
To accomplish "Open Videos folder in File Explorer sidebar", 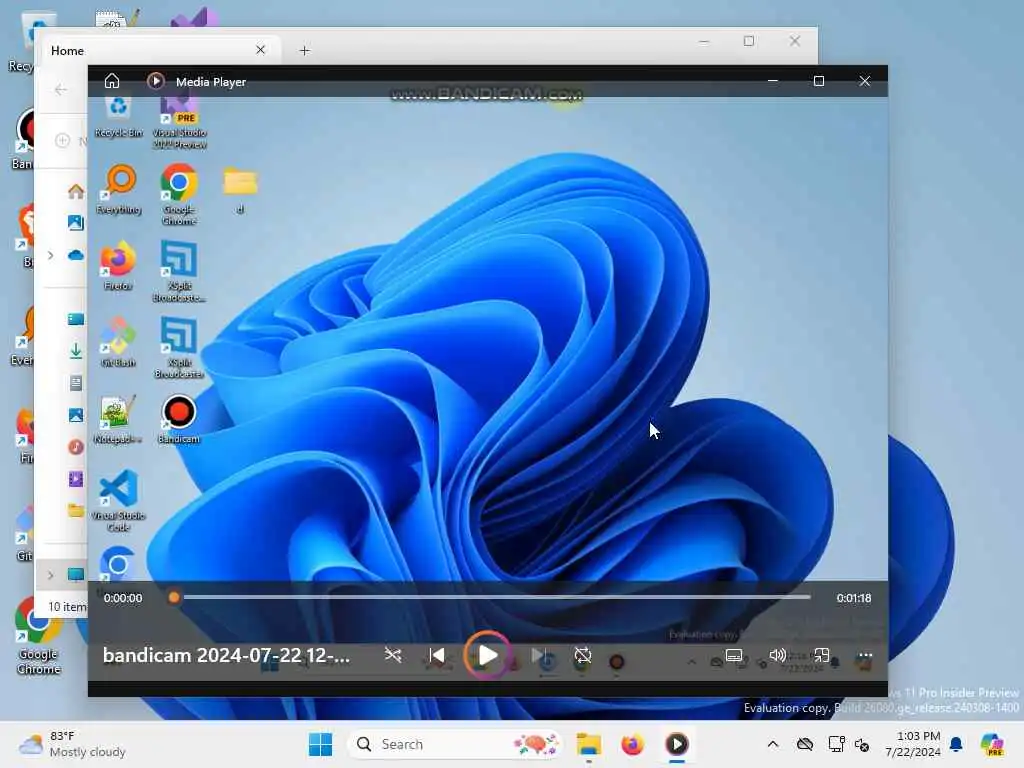I will 76,479.
